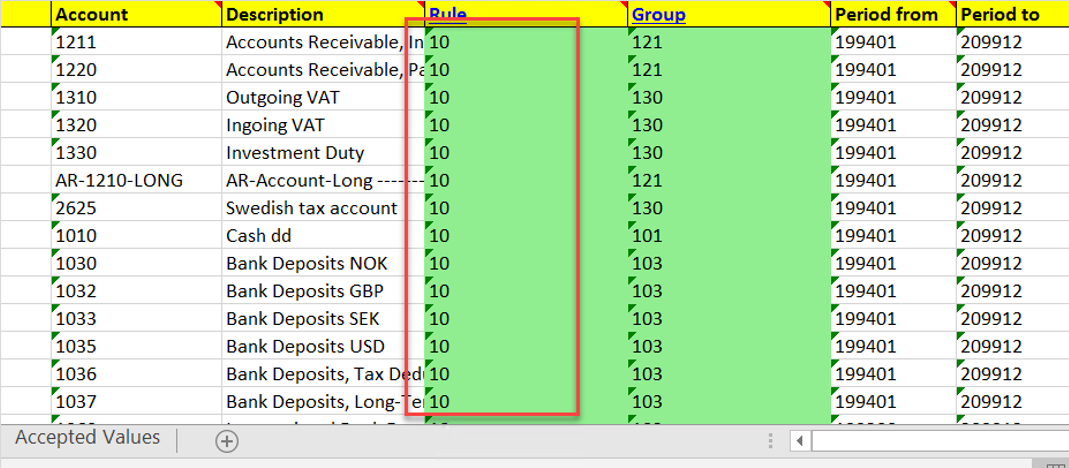Select the Account column header
The width and height of the screenshot is (1069, 468).
(136, 14)
